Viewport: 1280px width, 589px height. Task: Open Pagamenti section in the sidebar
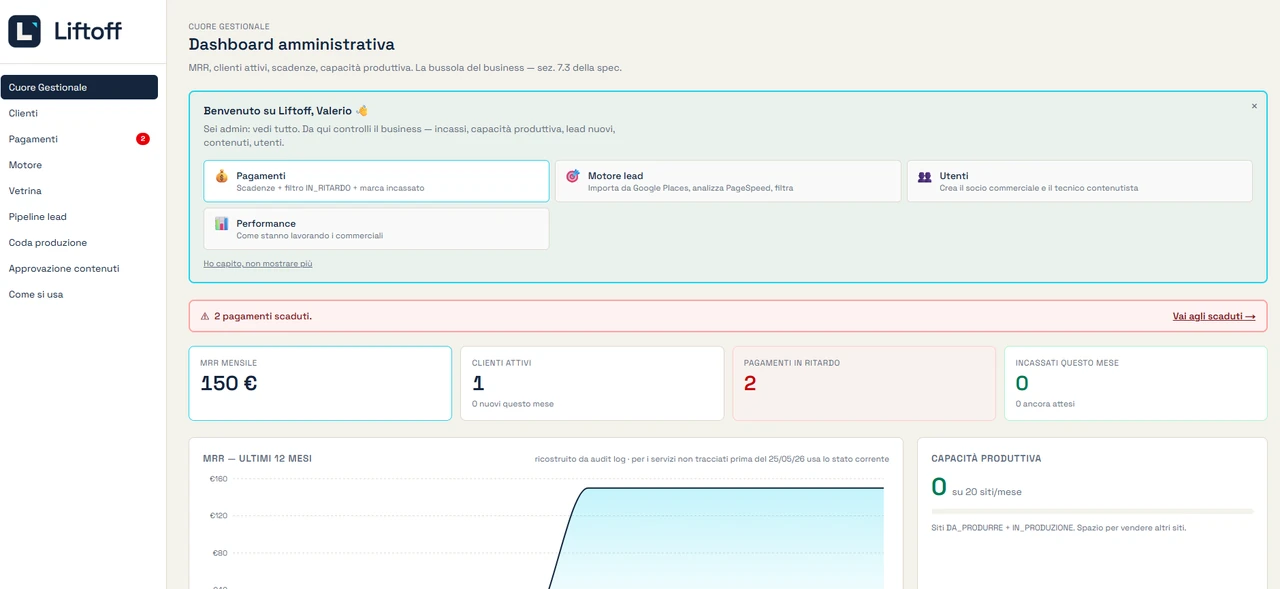pos(79,139)
